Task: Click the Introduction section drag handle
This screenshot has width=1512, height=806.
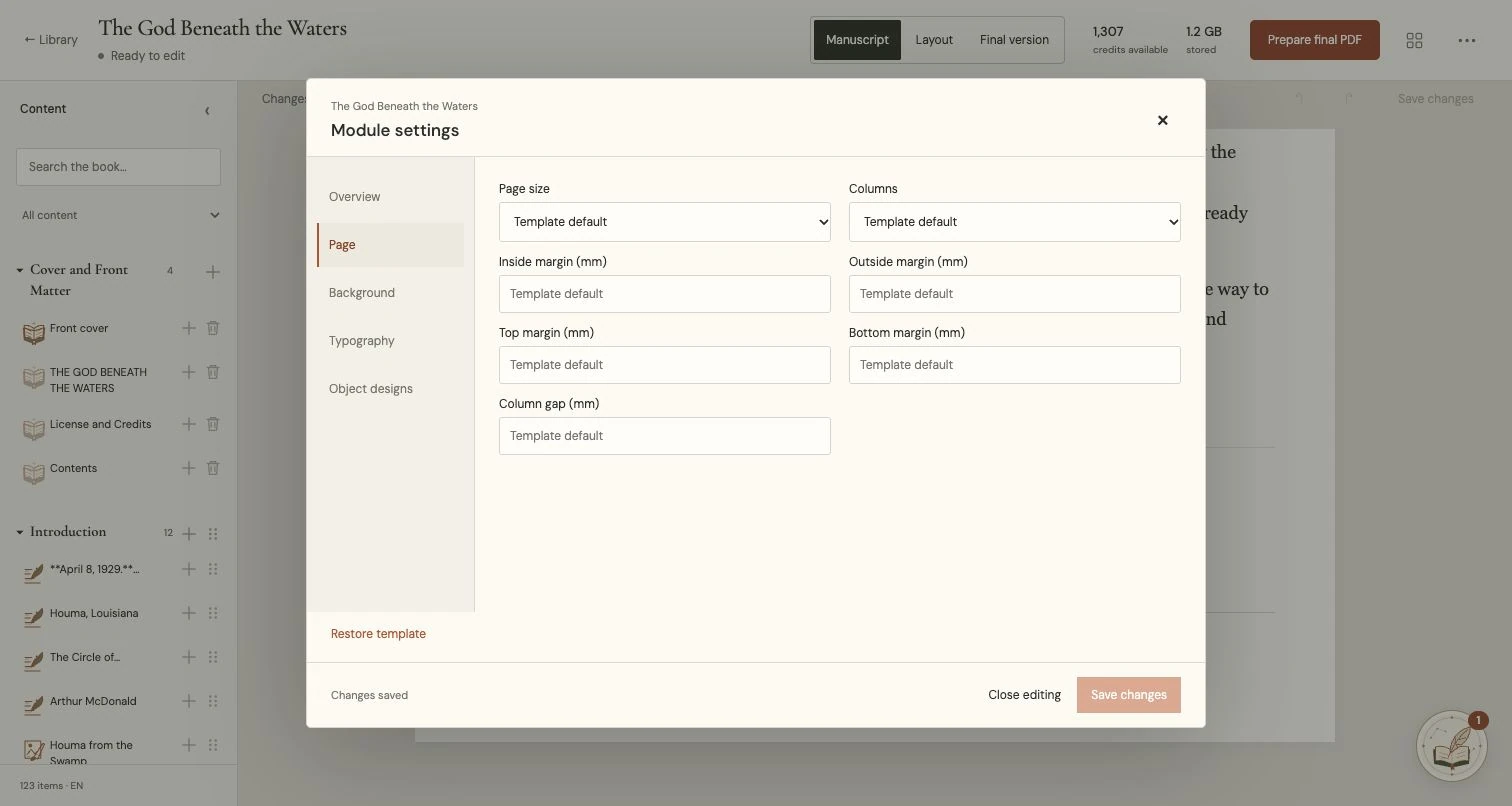Action: (x=213, y=533)
